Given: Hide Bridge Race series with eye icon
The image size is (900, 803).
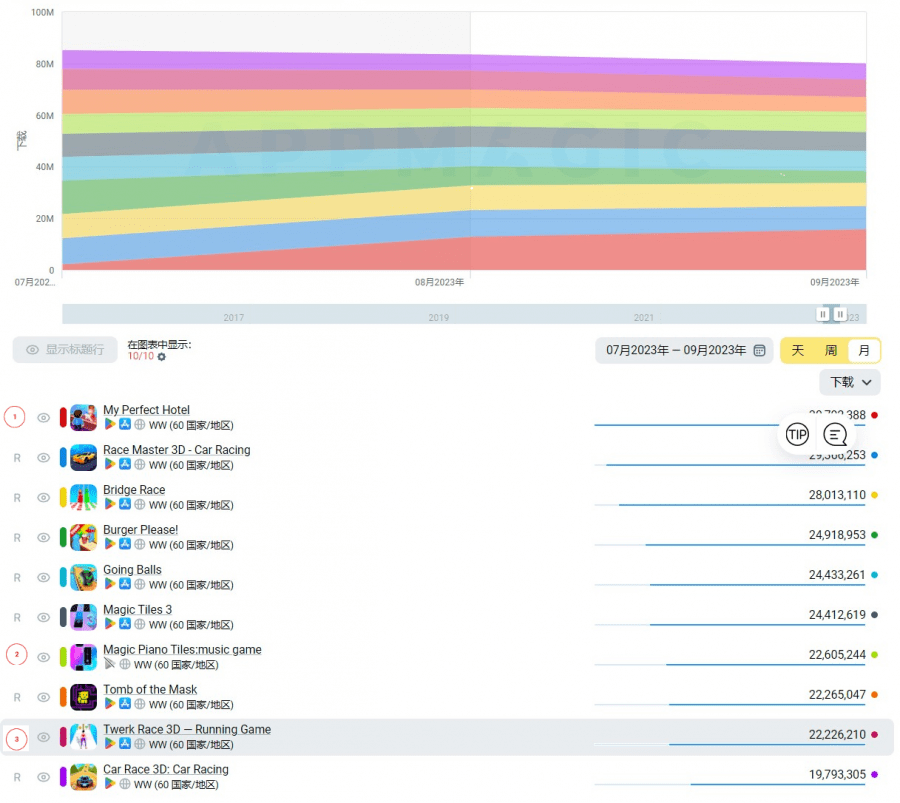Looking at the screenshot, I should pos(44,497).
